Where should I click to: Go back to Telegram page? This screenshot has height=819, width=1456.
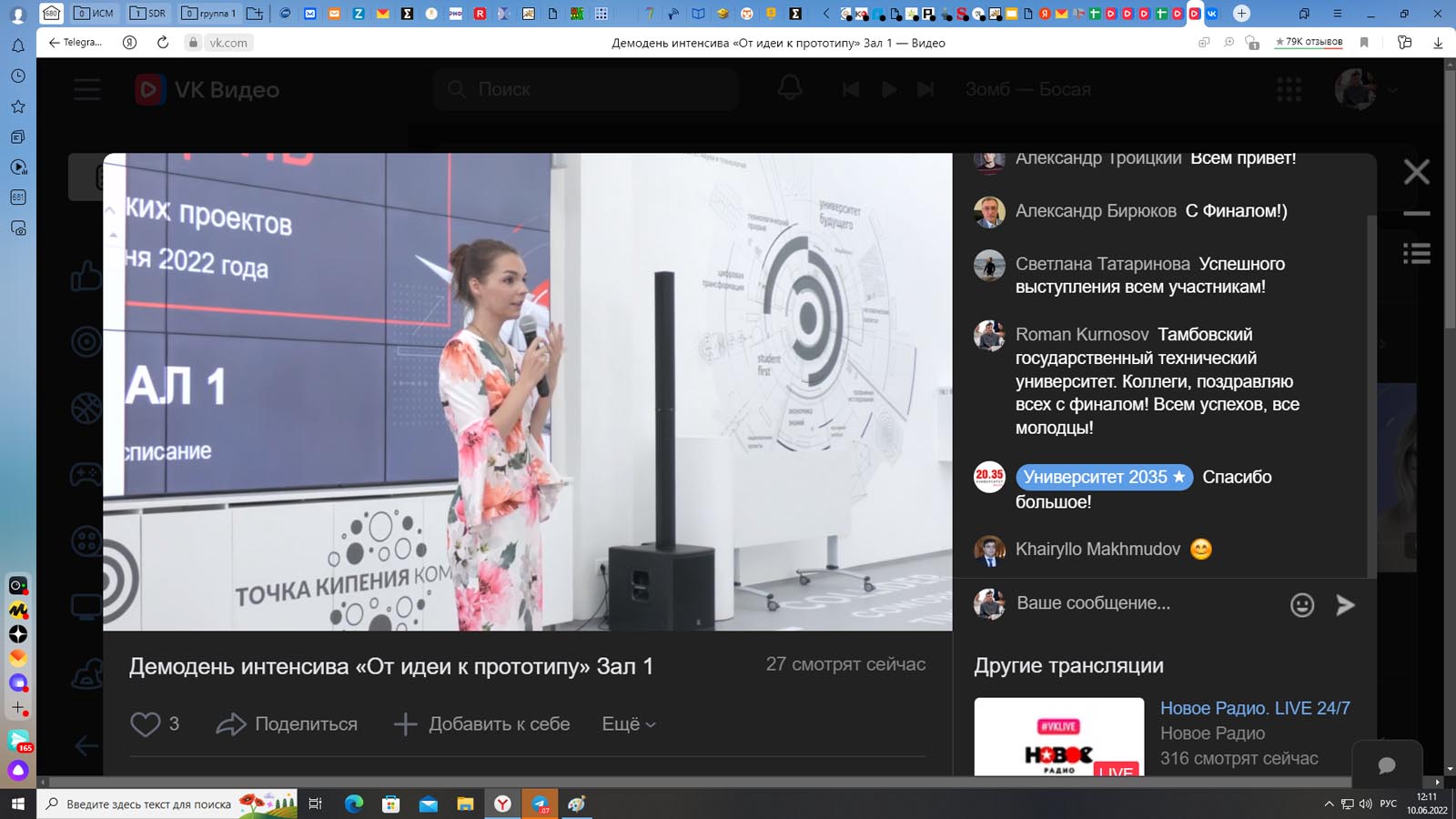pyautogui.click(x=76, y=43)
